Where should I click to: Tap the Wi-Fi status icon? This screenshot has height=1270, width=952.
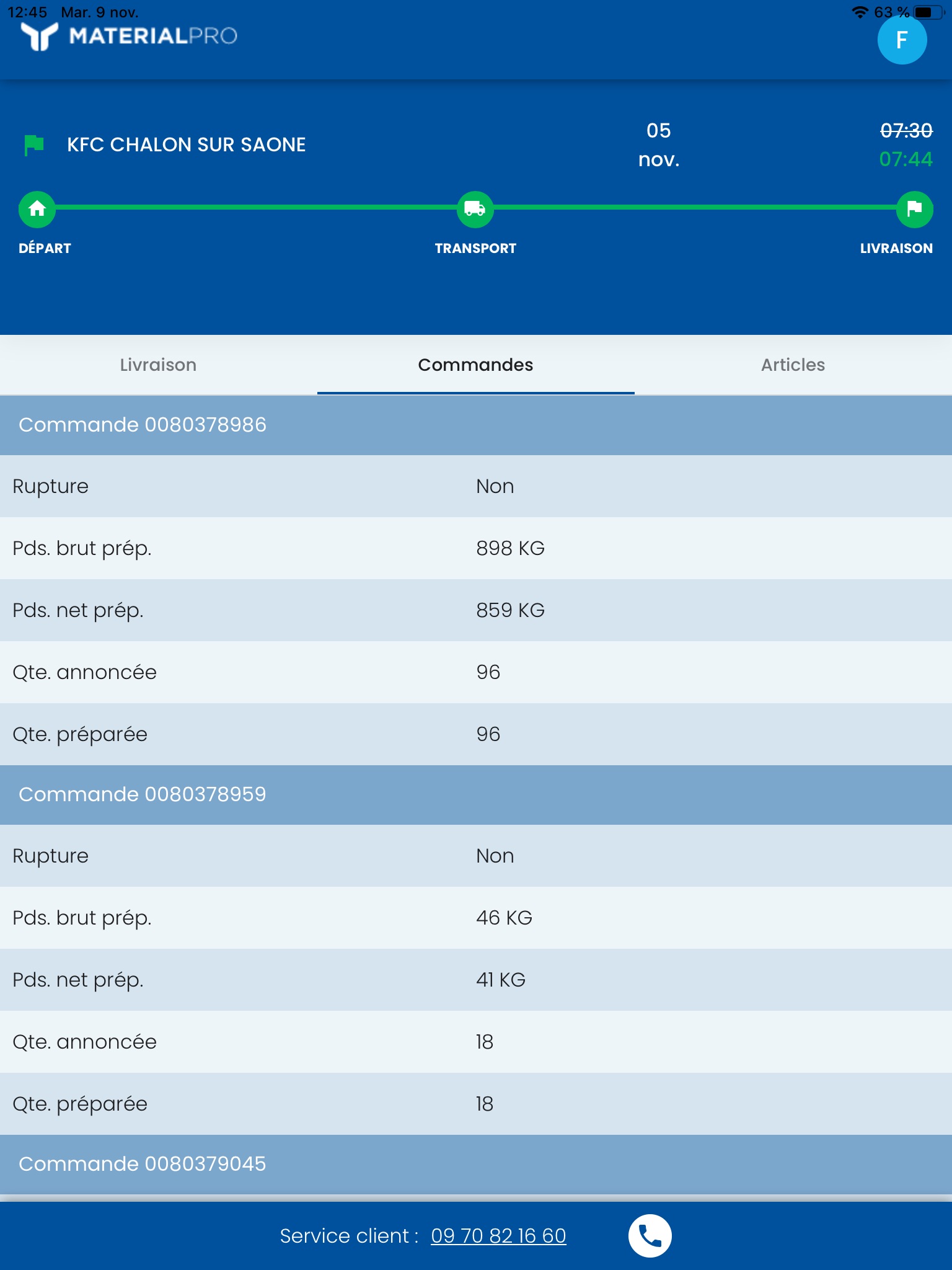tap(860, 12)
